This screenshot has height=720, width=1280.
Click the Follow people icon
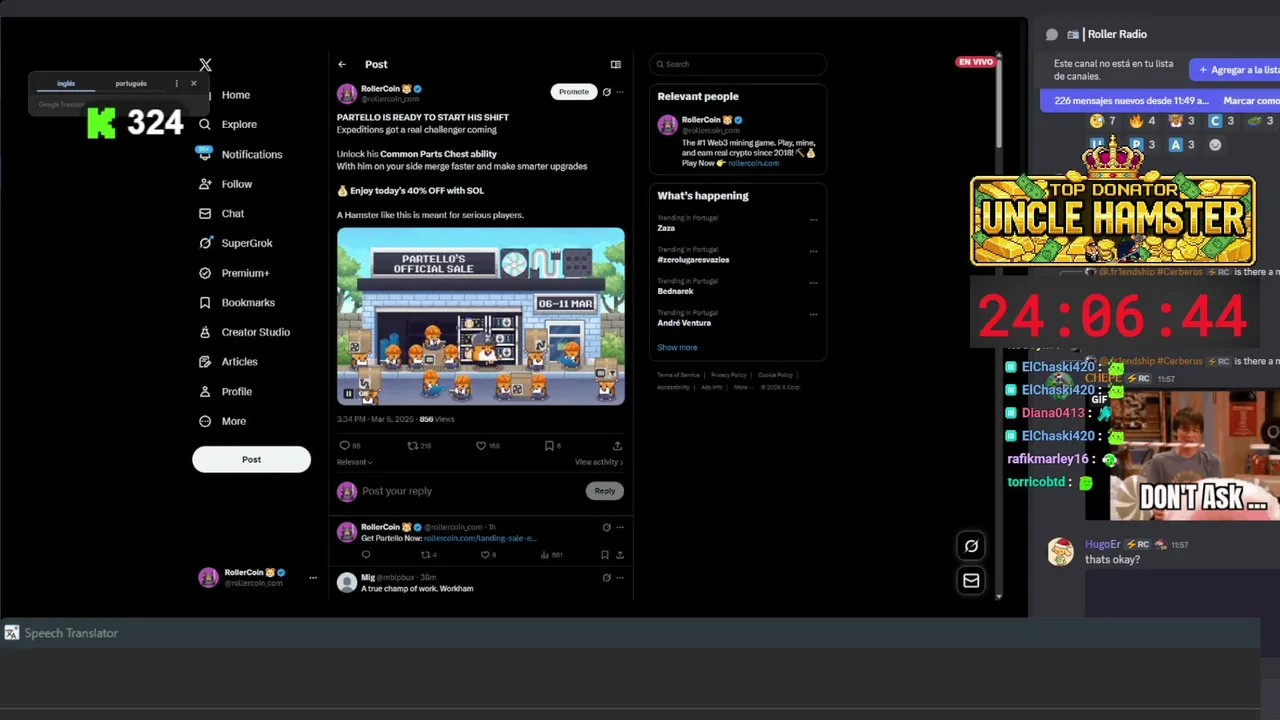click(205, 184)
